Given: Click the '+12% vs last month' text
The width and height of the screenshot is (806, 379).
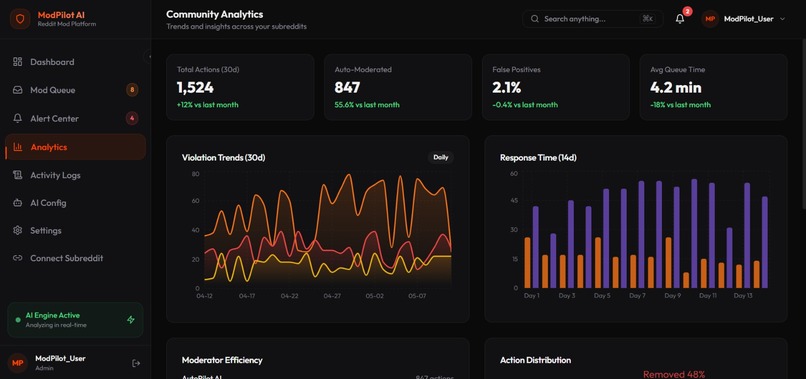Looking at the screenshot, I should 208,105.
